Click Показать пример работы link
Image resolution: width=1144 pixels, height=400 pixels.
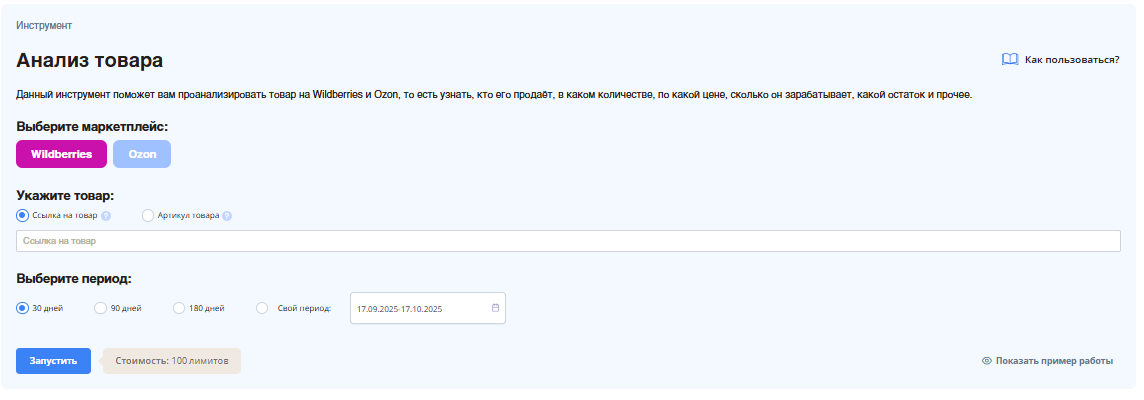pyautogui.click(x=1054, y=361)
